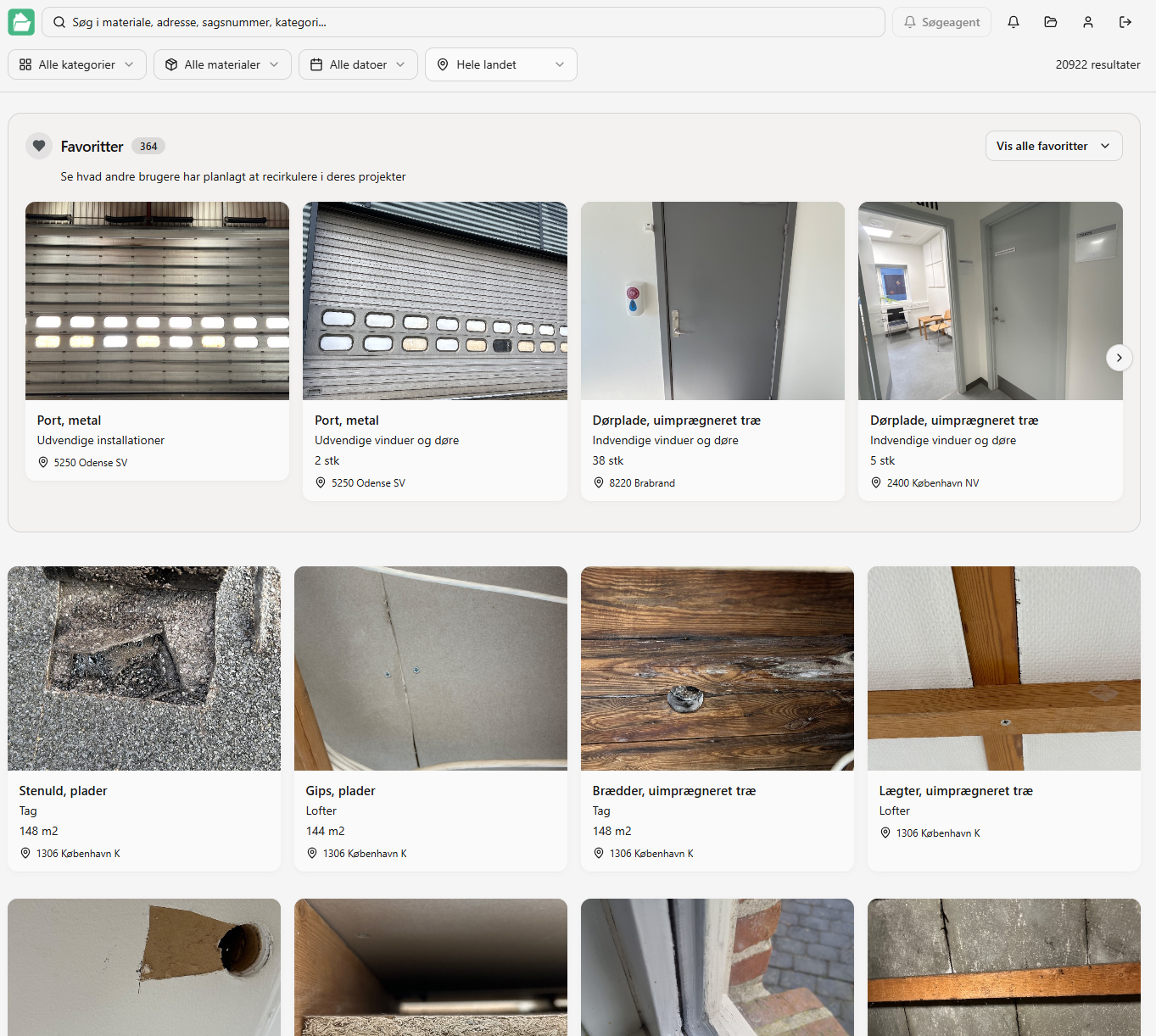1156x1036 pixels.
Task: Expand the Alle kategorier dropdown
Action: 77,64
